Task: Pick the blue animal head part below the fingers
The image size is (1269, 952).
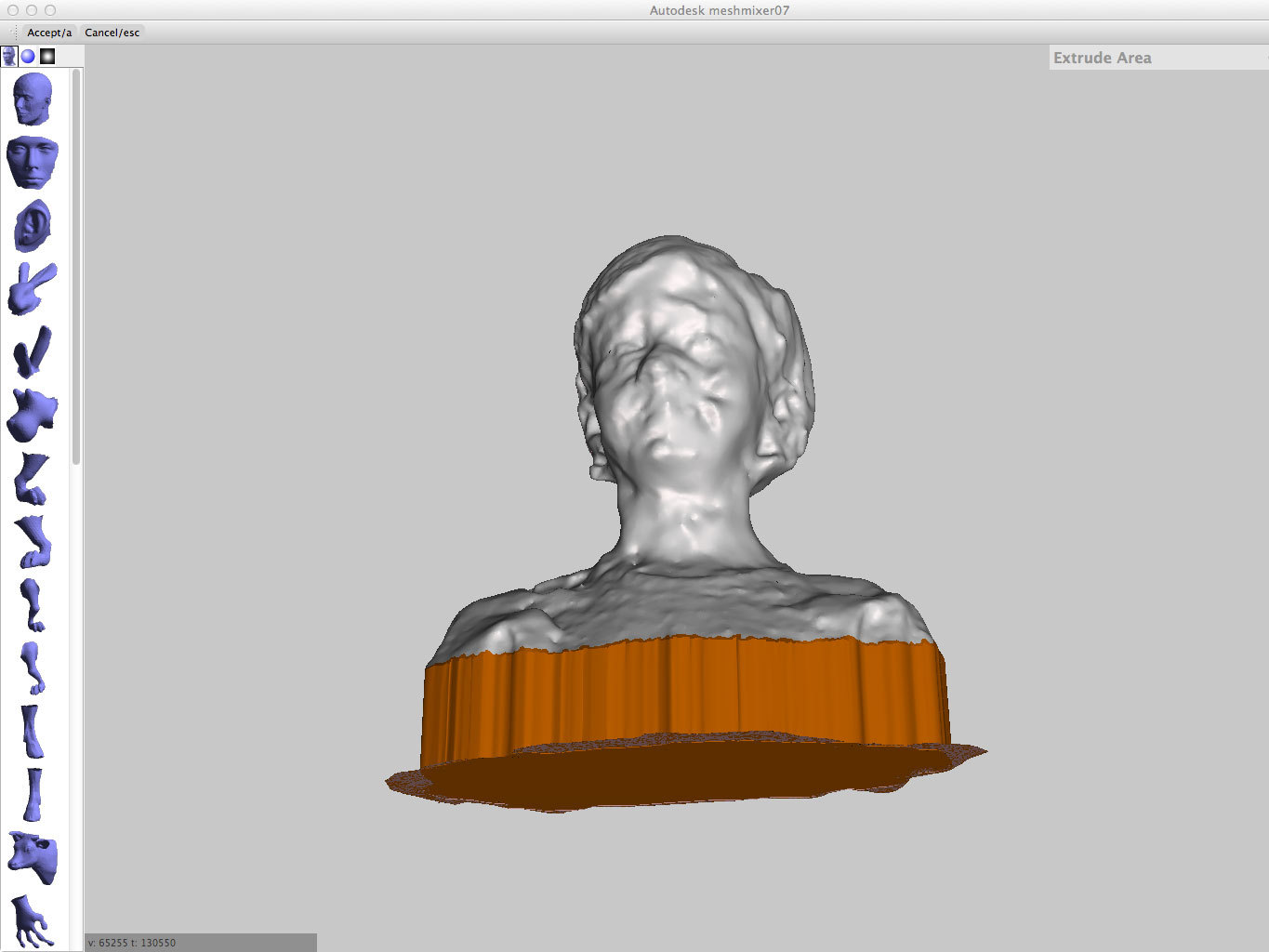Action: pos(33,415)
